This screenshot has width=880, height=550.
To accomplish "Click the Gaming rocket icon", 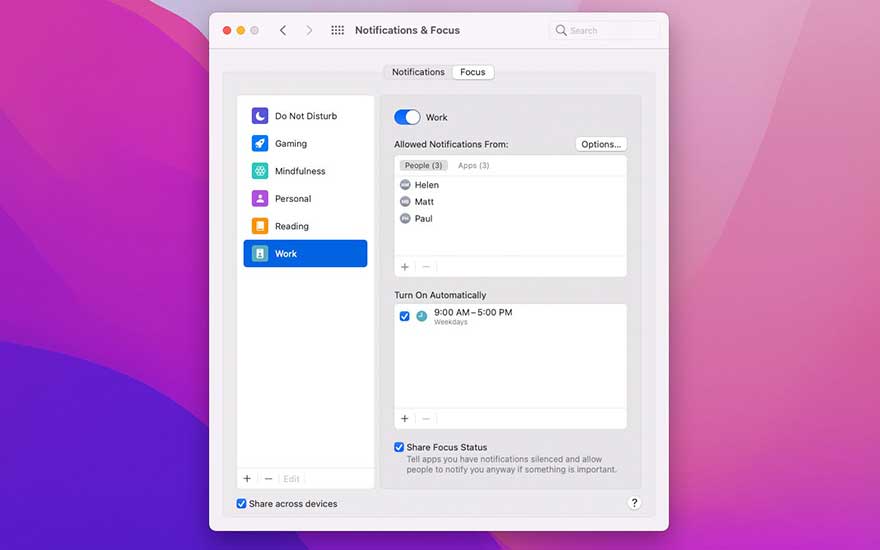I will 259,144.
